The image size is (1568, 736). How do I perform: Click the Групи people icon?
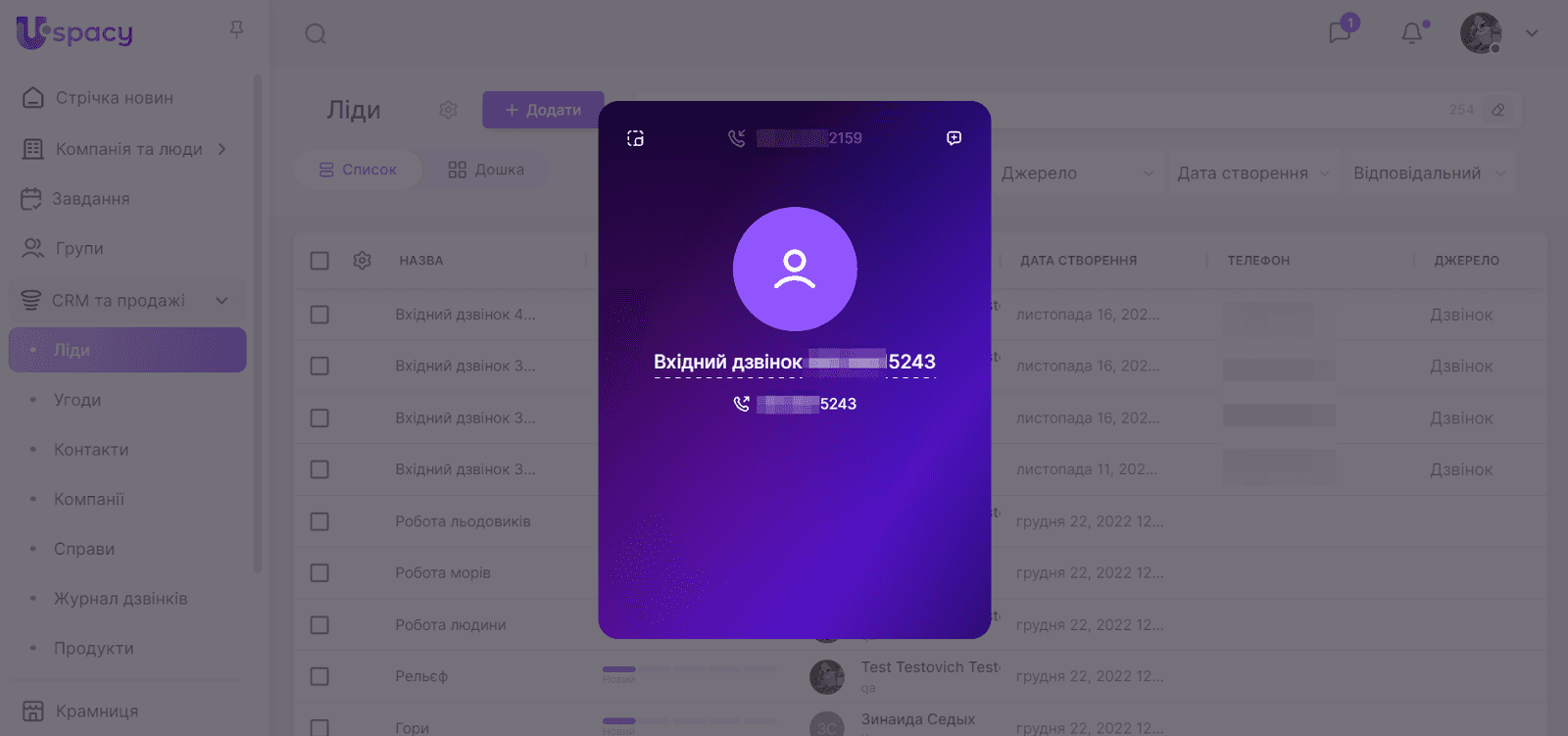coord(33,249)
